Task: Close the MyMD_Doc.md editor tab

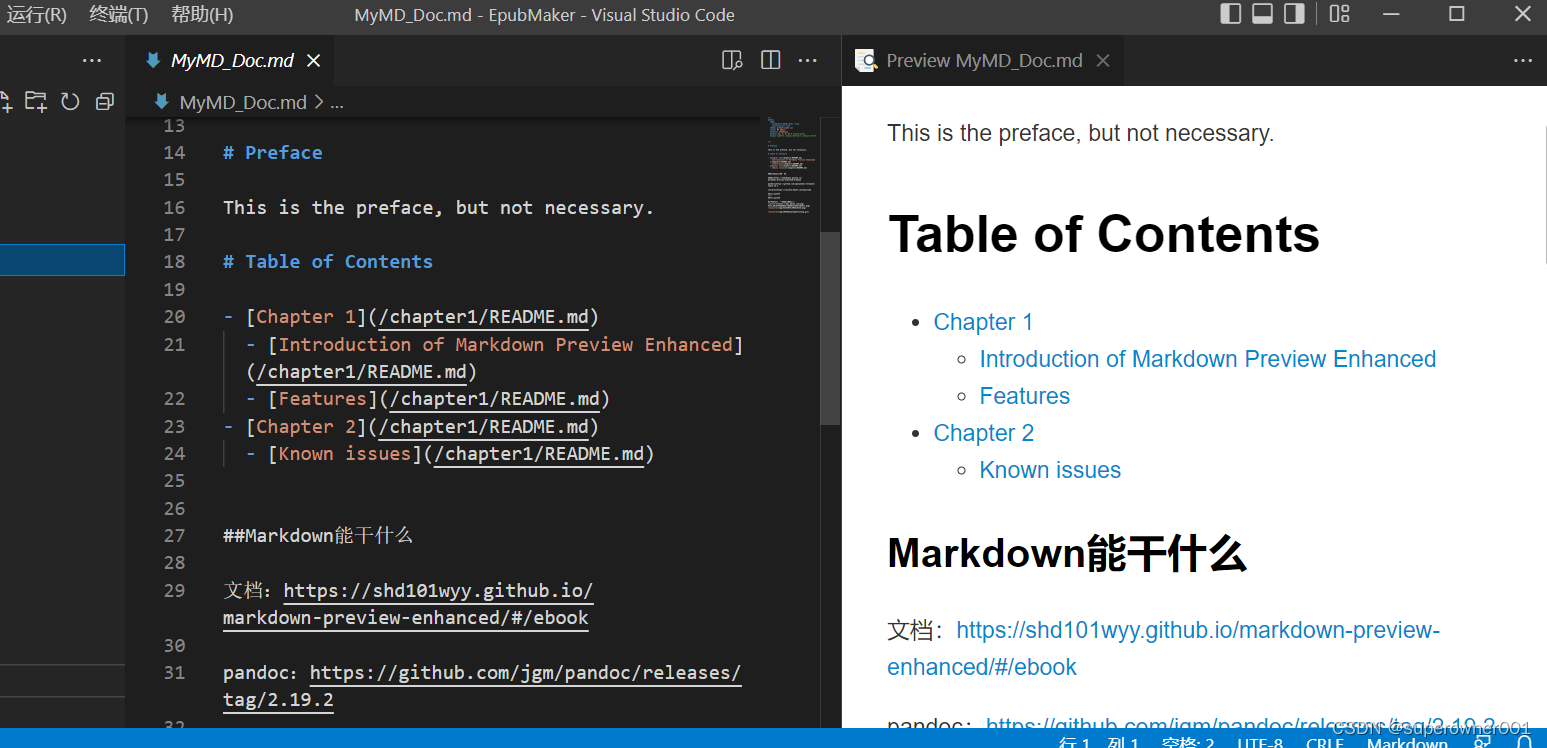Action: tap(313, 61)
